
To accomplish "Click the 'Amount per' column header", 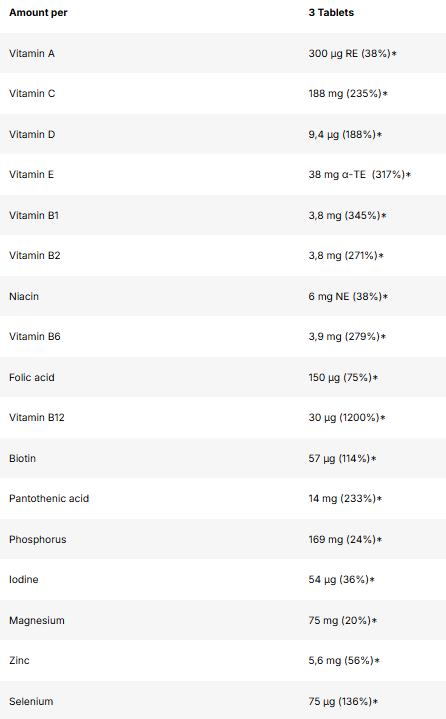I will coord(38,13).
